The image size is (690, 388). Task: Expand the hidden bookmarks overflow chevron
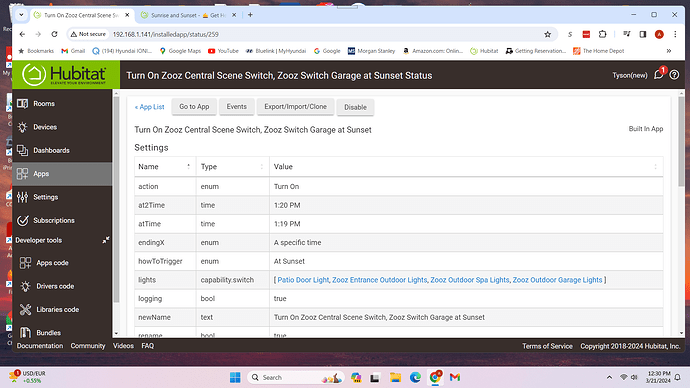click(x=669, y=51)
